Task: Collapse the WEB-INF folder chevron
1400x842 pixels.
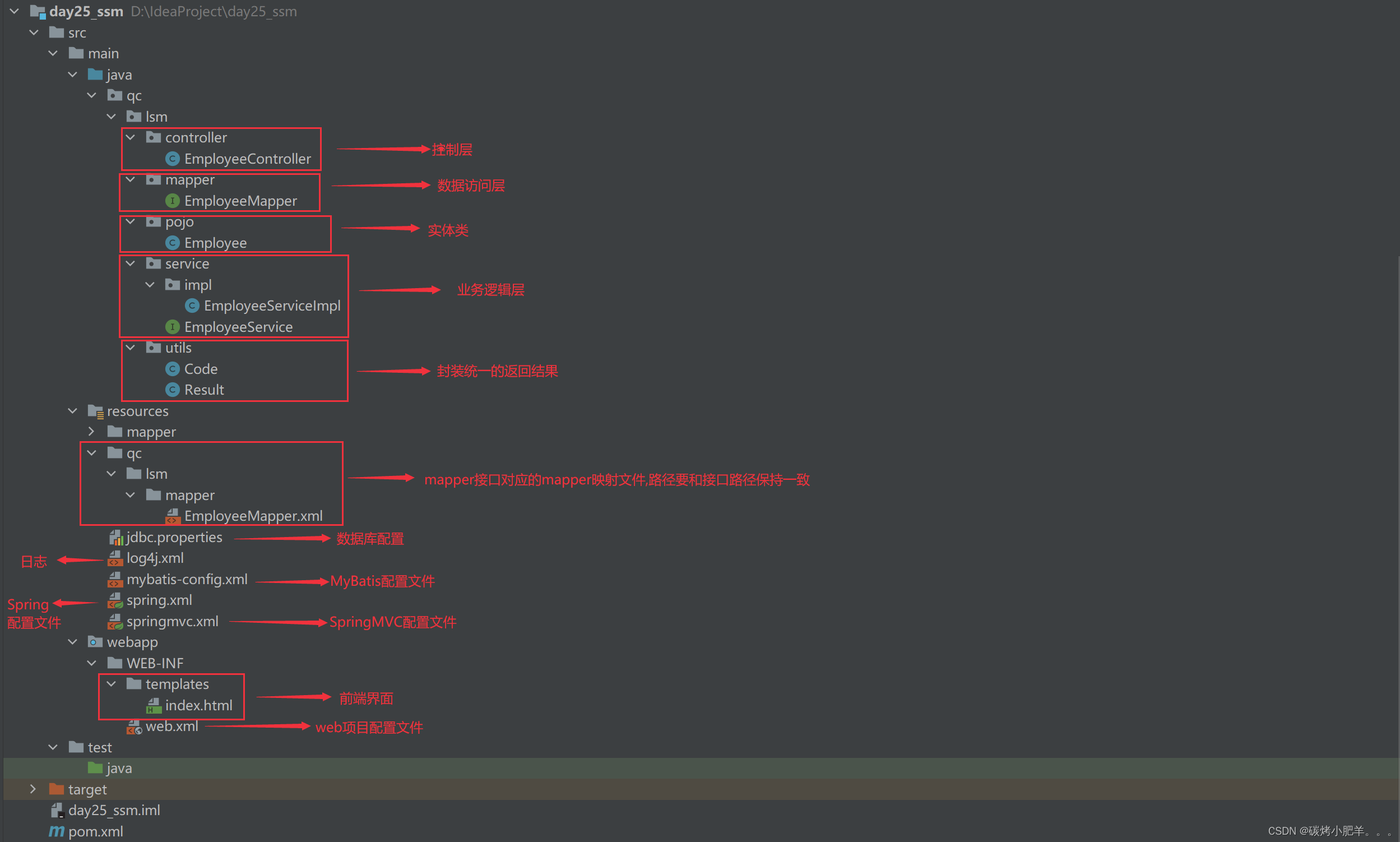Action: (x=92, y=663)
